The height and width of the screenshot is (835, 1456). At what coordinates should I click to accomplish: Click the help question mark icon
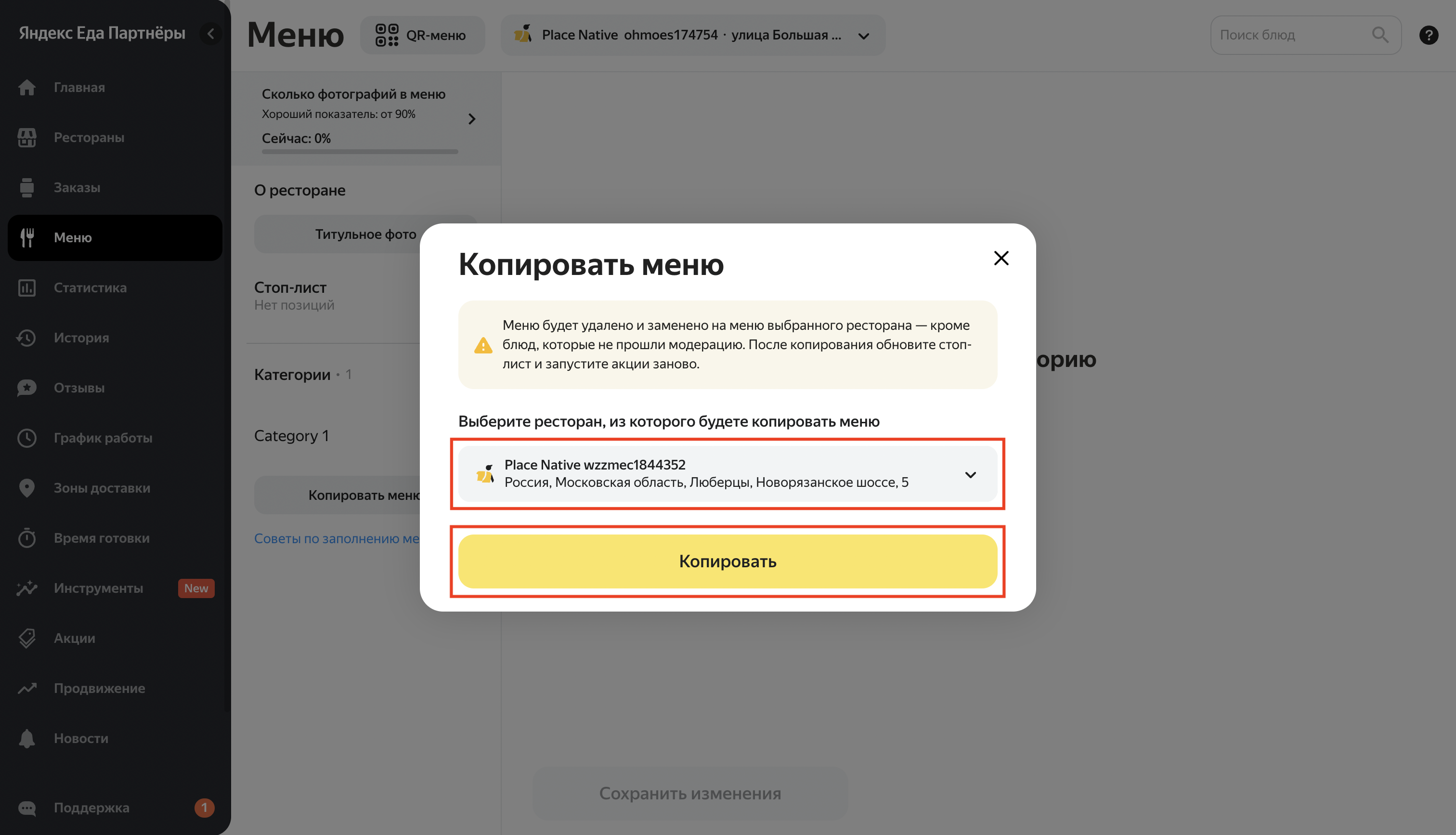pos(1429,35)
